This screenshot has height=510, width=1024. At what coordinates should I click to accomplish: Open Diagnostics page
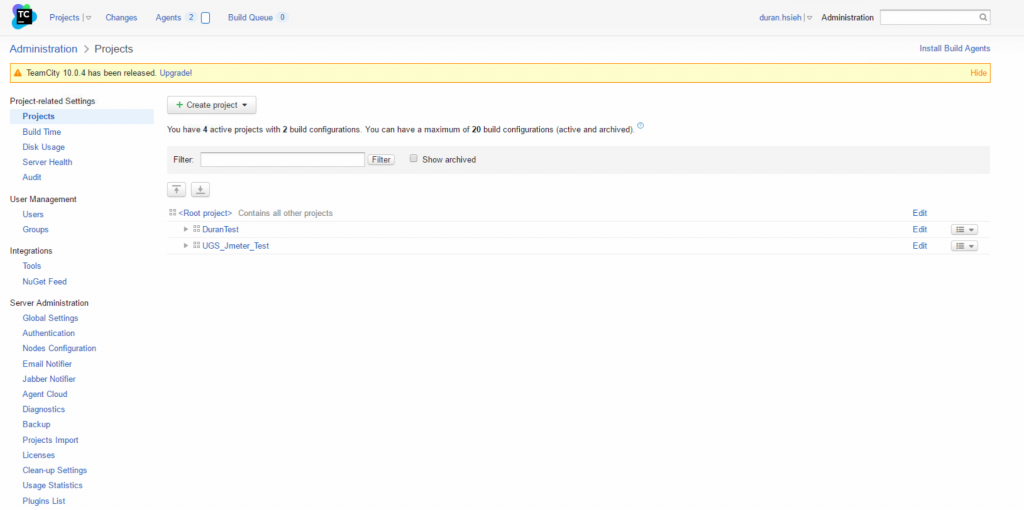click(44, 409)
